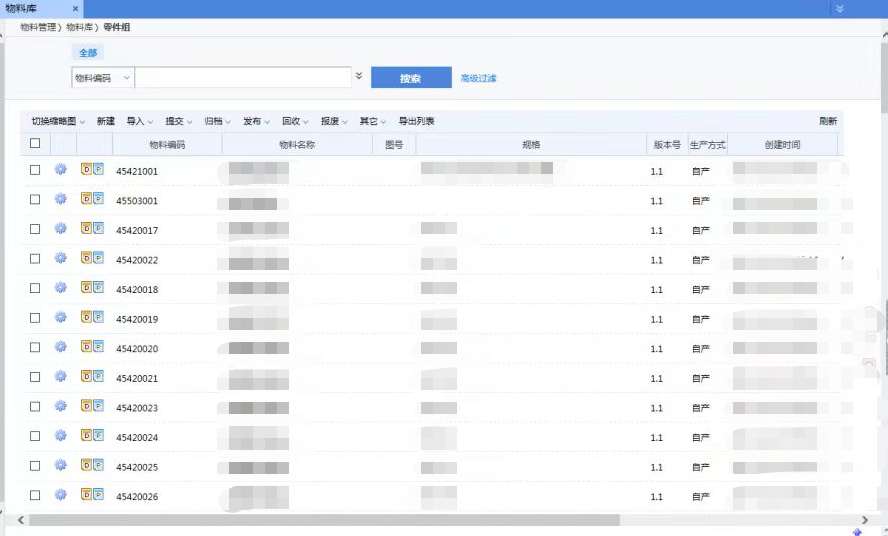Open the 高级过滤 link

point(478,78)
